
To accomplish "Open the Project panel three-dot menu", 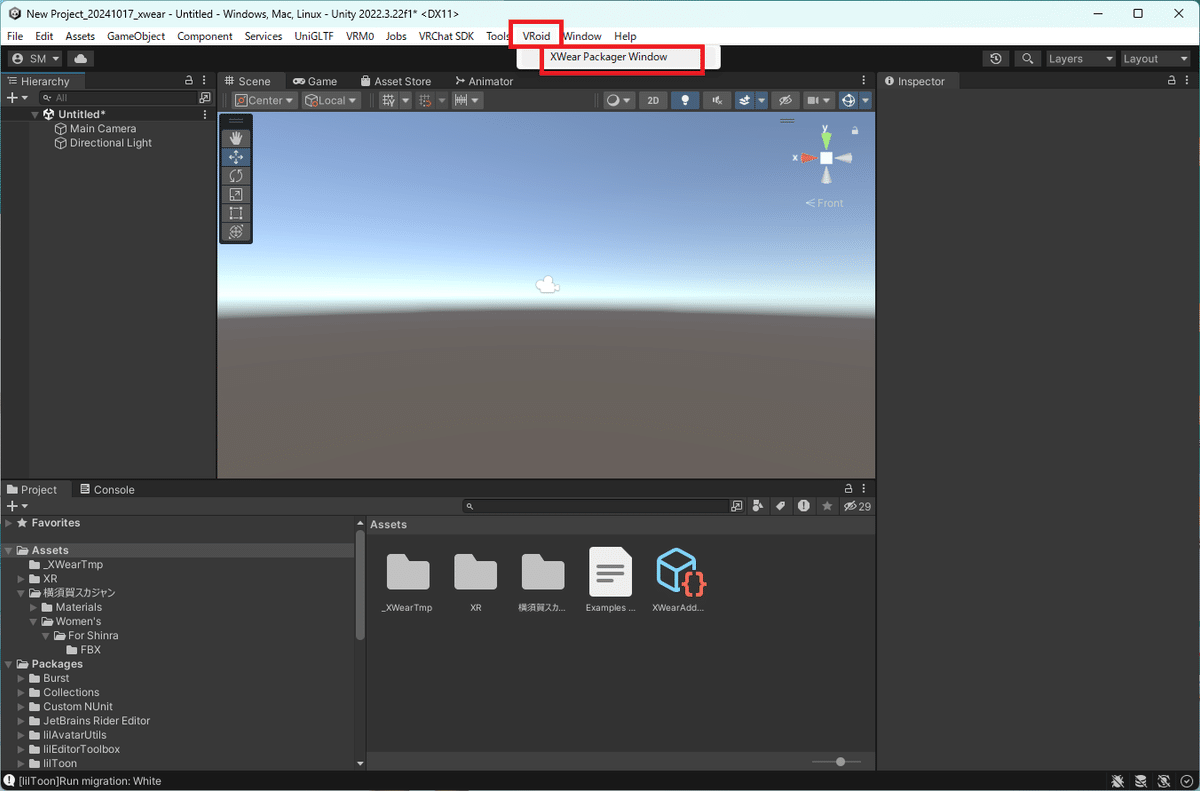I will 865,490.
